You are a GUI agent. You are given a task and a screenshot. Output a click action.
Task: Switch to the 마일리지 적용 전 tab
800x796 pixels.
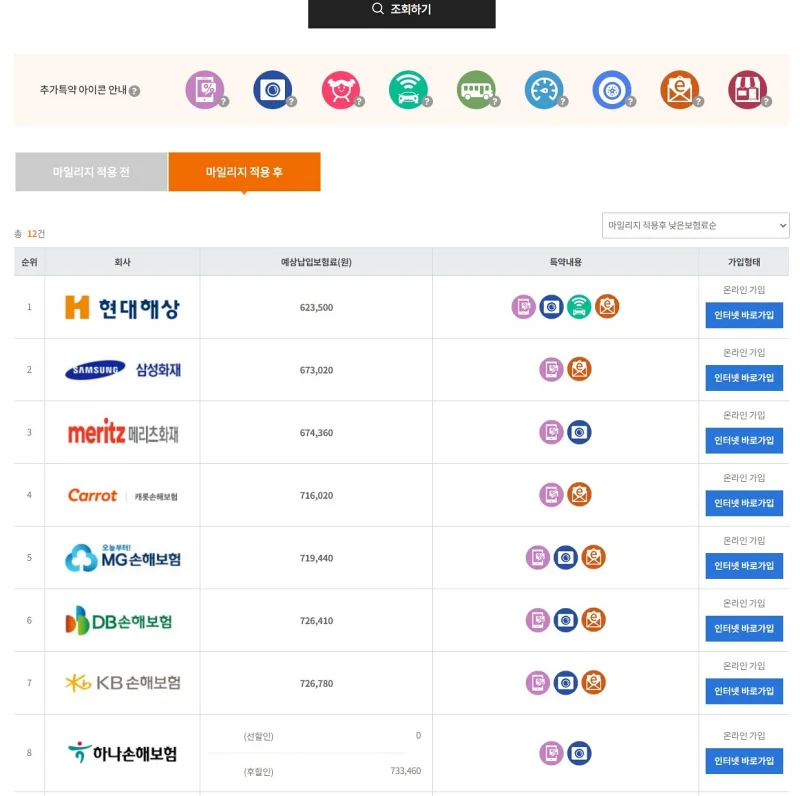pos(91,171)
